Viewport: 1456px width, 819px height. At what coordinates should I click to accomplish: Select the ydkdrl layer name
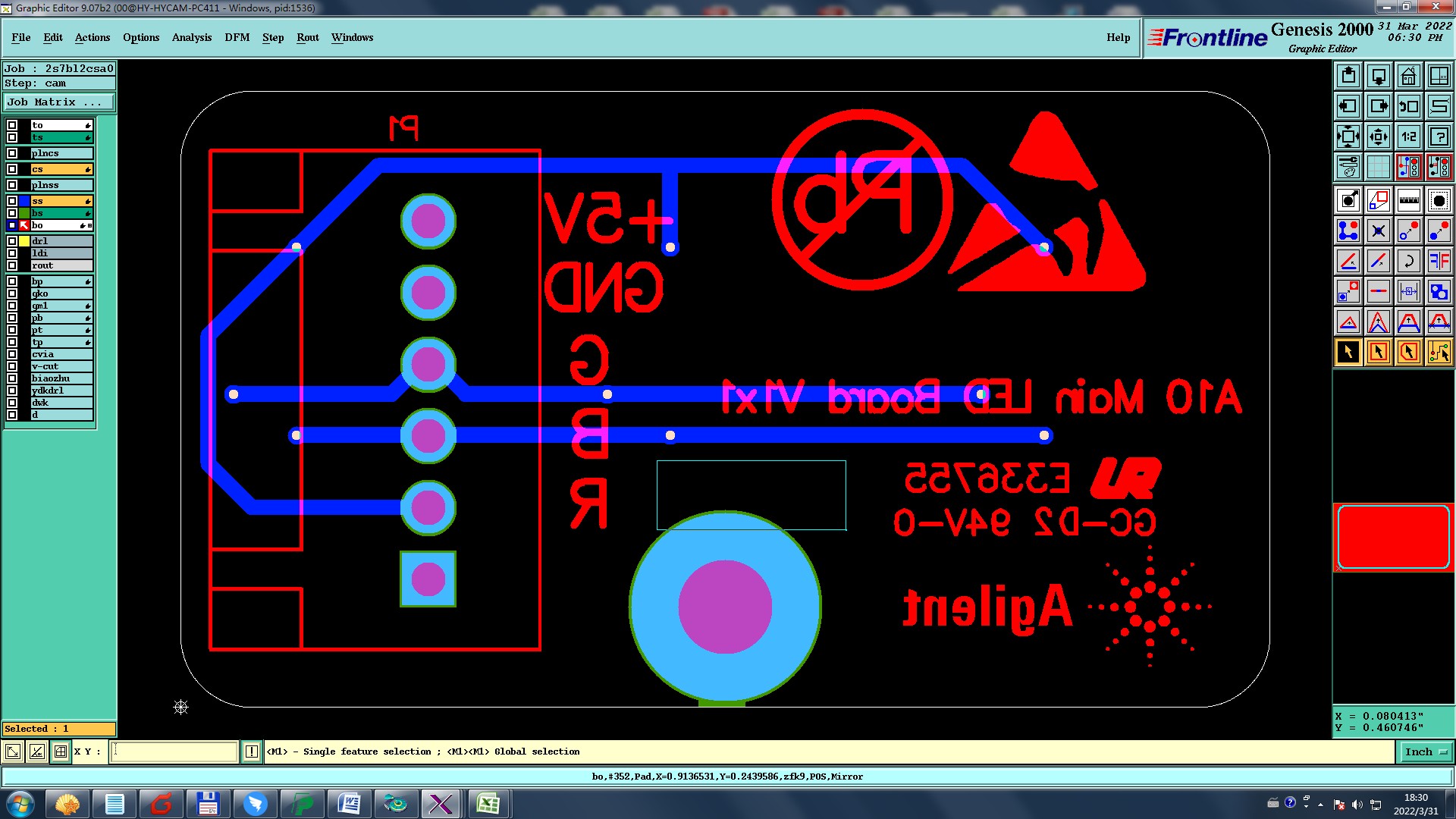61,391
